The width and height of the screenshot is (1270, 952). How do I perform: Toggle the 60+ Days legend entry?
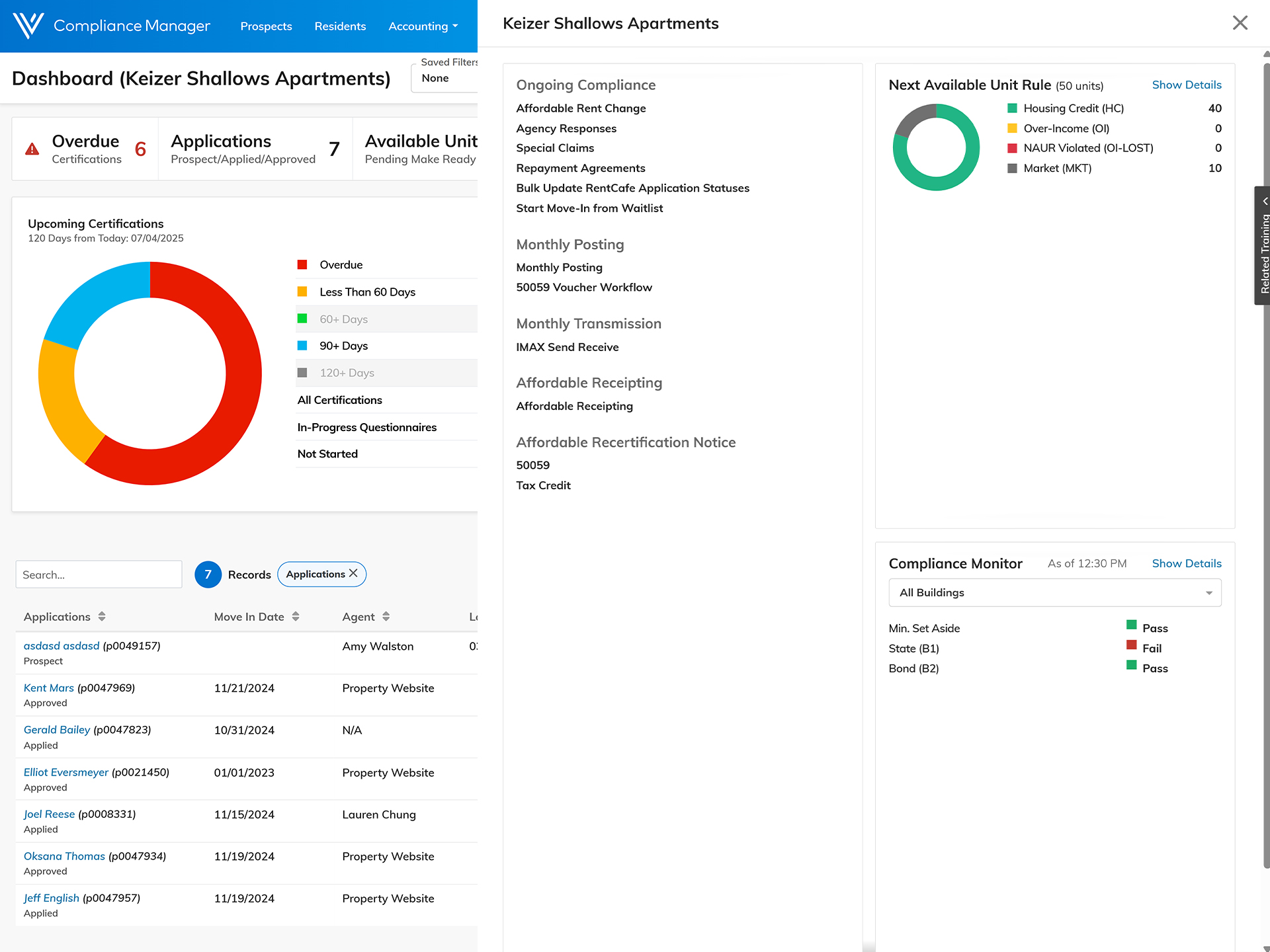click(343, 319)
